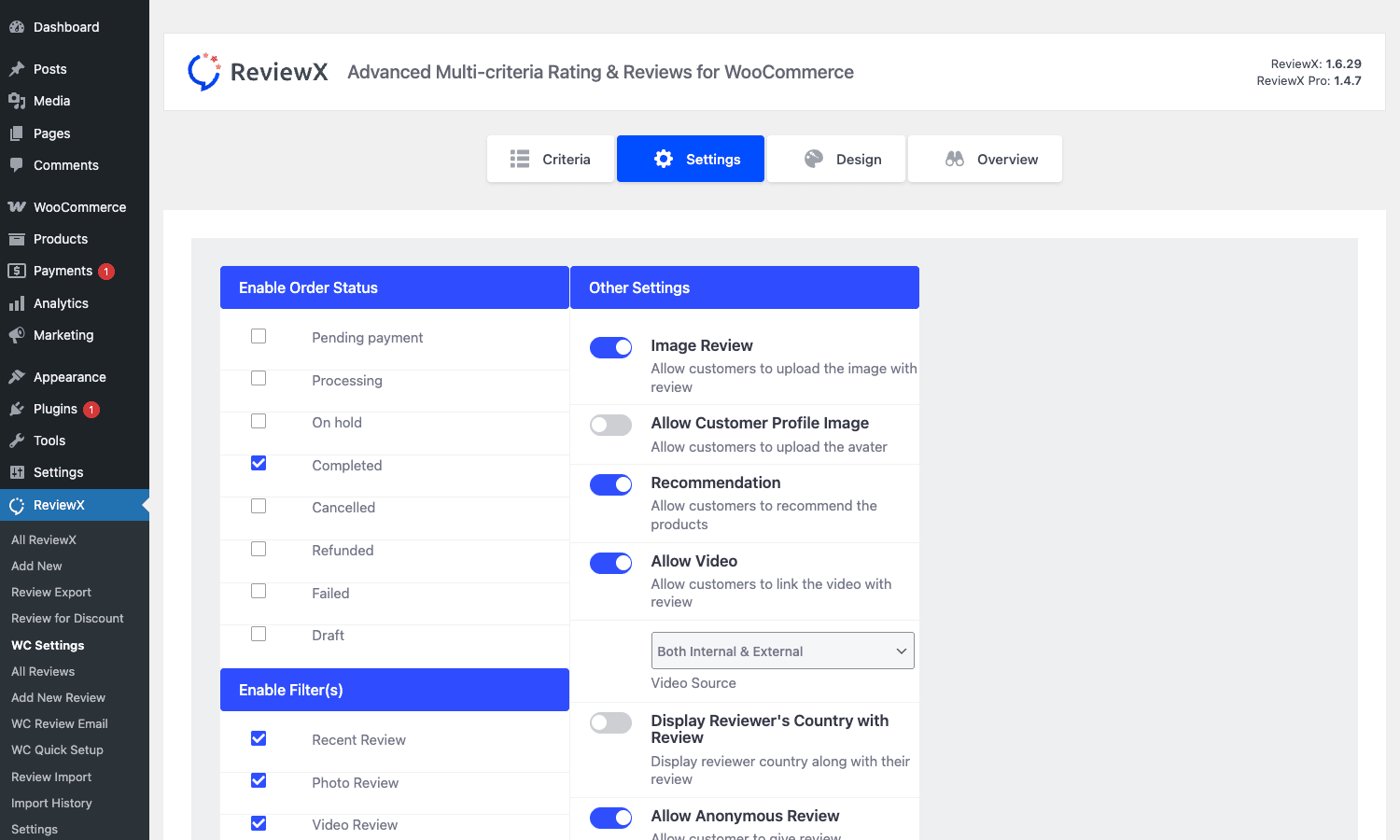The image size is (1400, 840).
Task: Check the On hold checkbox
Action: coord(259,421)
